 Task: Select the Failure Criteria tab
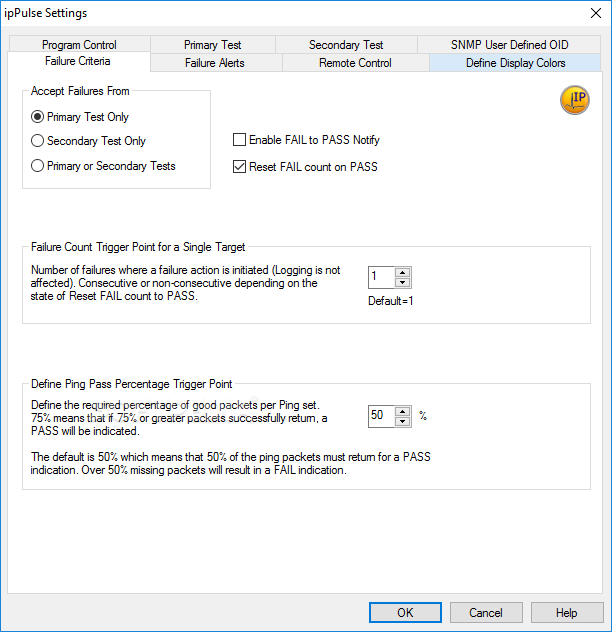click(x=78, y=61)
